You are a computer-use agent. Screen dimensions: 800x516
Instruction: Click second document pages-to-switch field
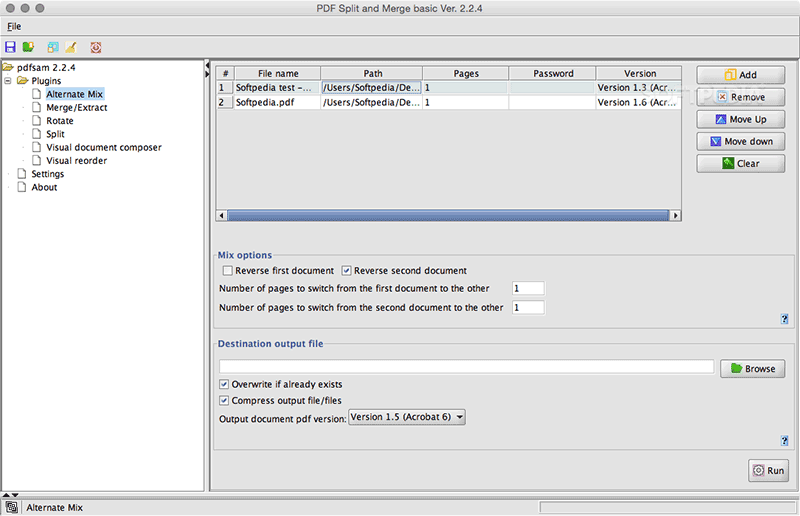pos(528,307)
